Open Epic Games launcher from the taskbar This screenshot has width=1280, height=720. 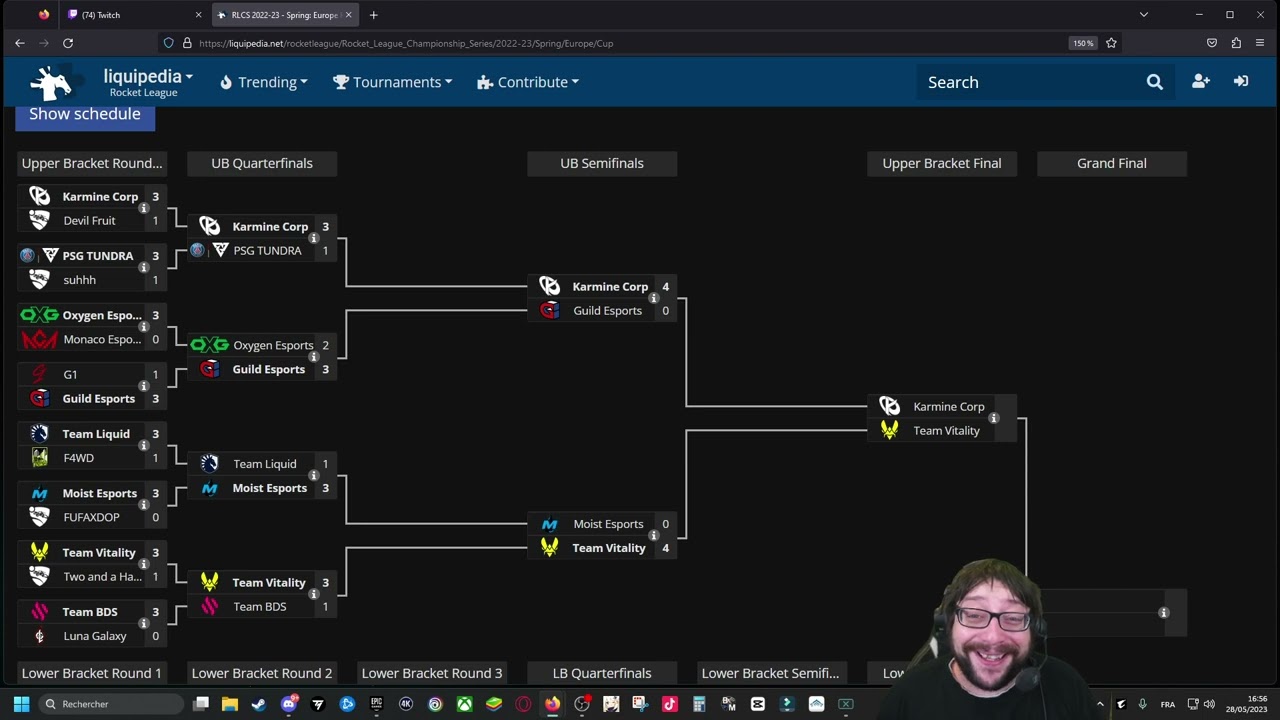[377, 704]
